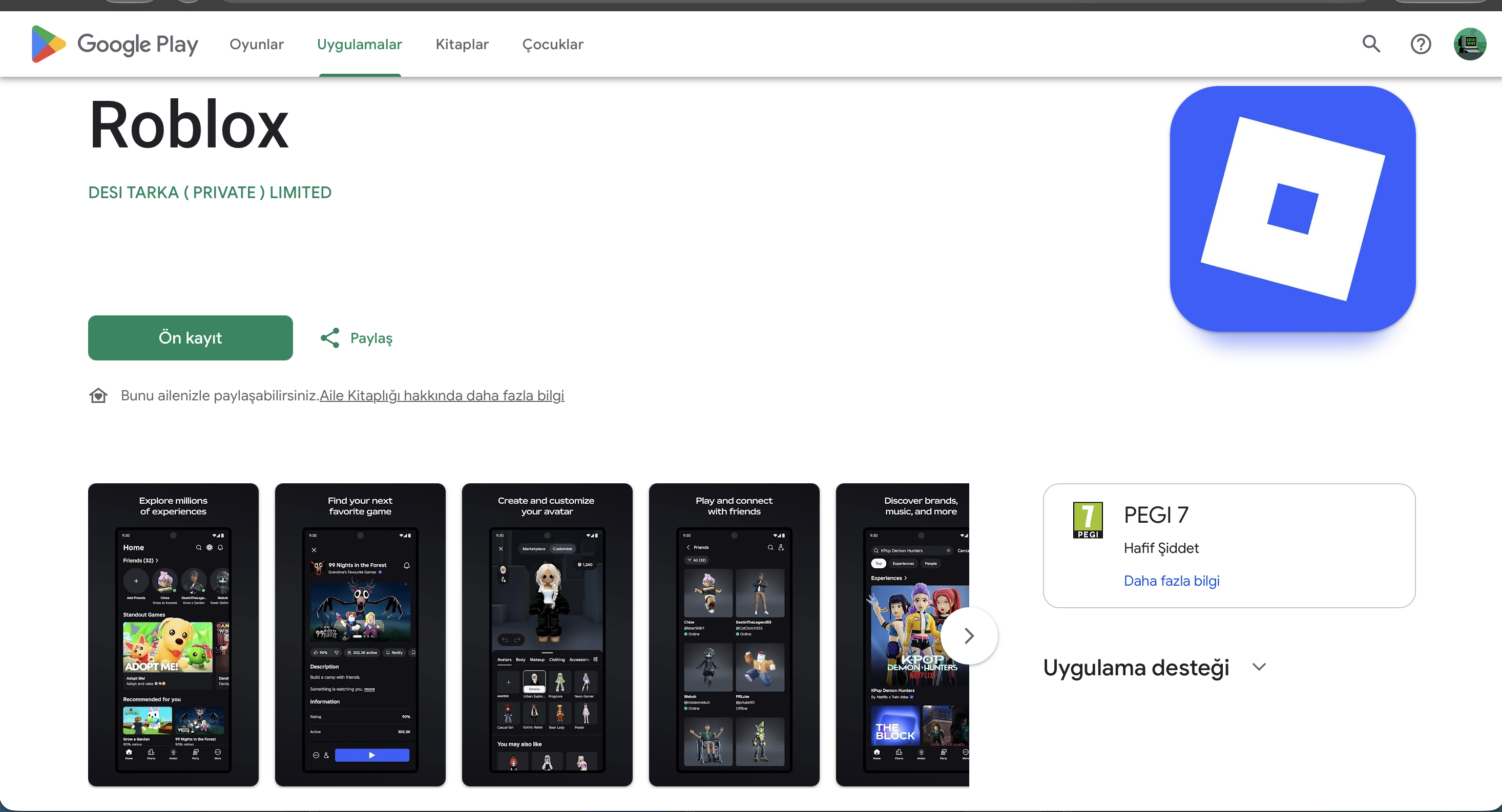Open the account profile avatar
The height and width of the screenshot is (812, 1502).
tap(1469, 44)
